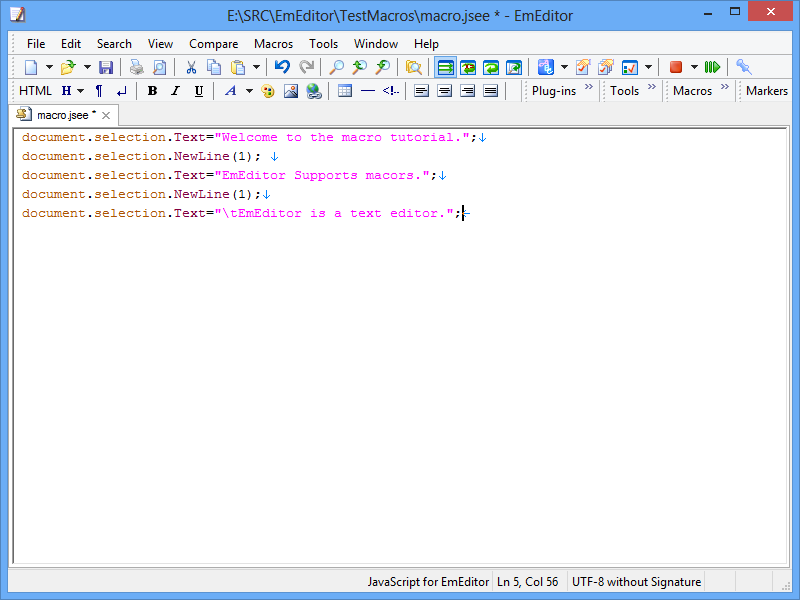Open the Macros menu

273,44
